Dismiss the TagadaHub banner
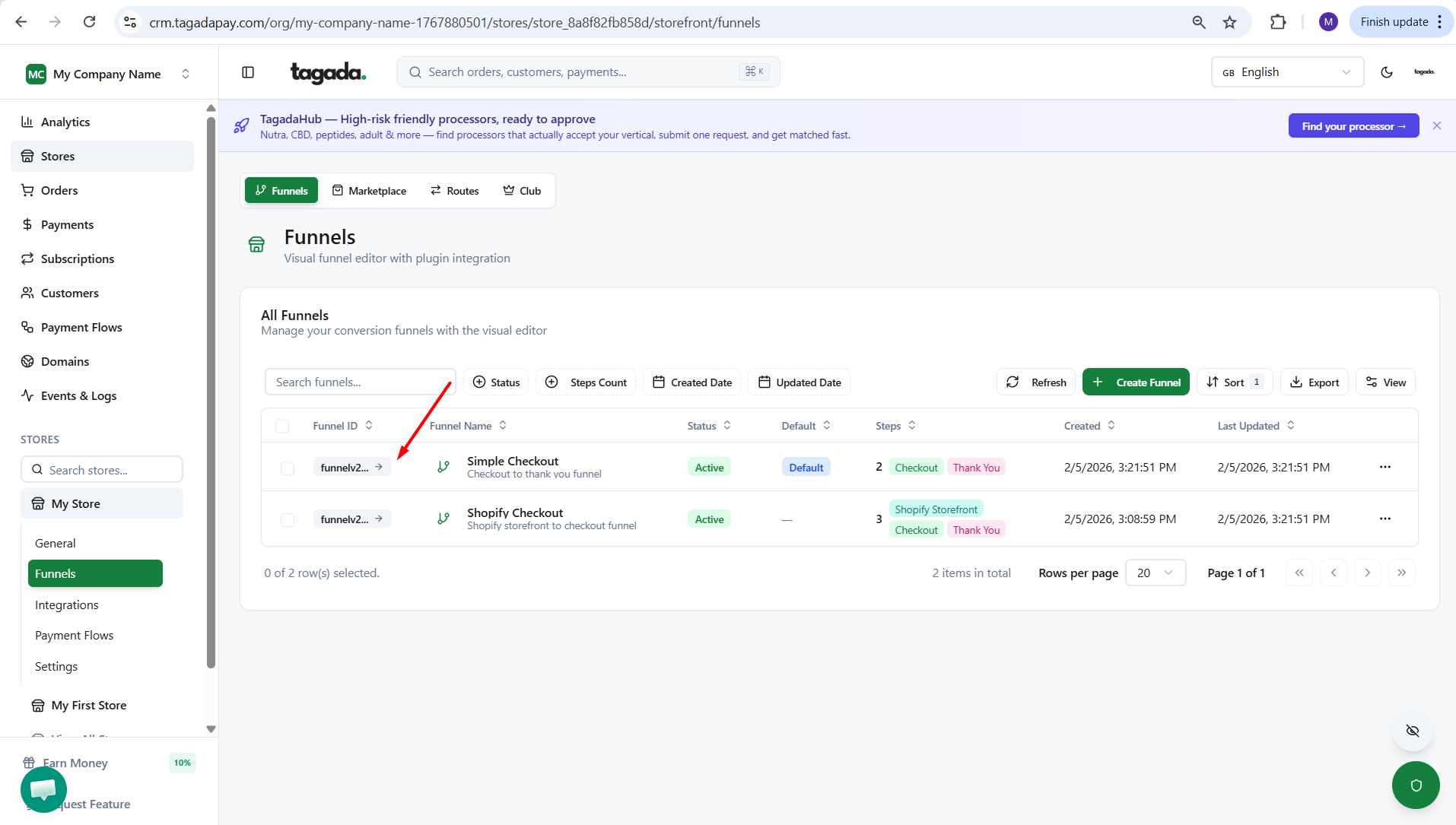Screen dimensions: 1456x825 (x=1436, y=125)
